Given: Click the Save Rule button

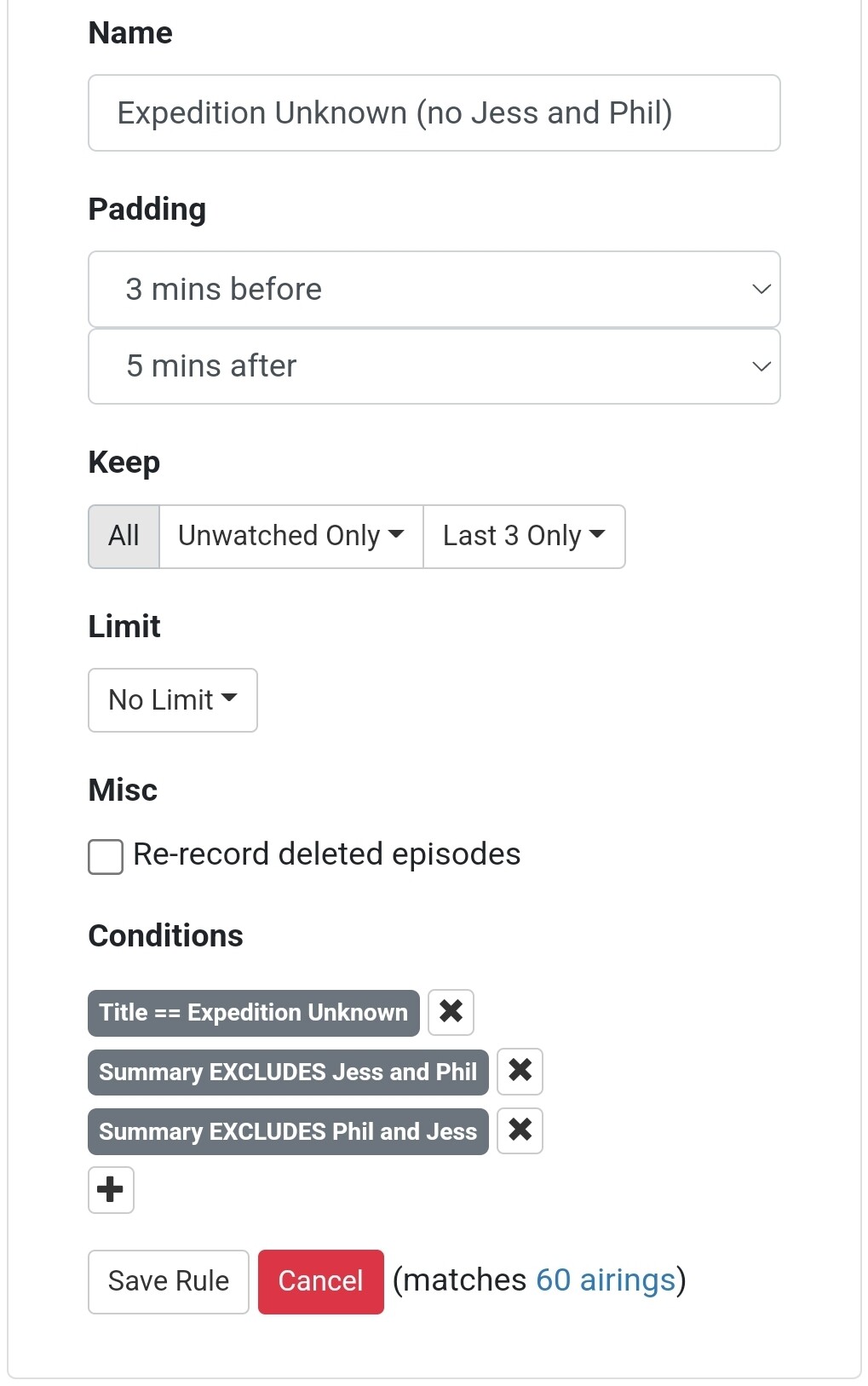Looking at the screenshot, I should [x=168, y=1281].
